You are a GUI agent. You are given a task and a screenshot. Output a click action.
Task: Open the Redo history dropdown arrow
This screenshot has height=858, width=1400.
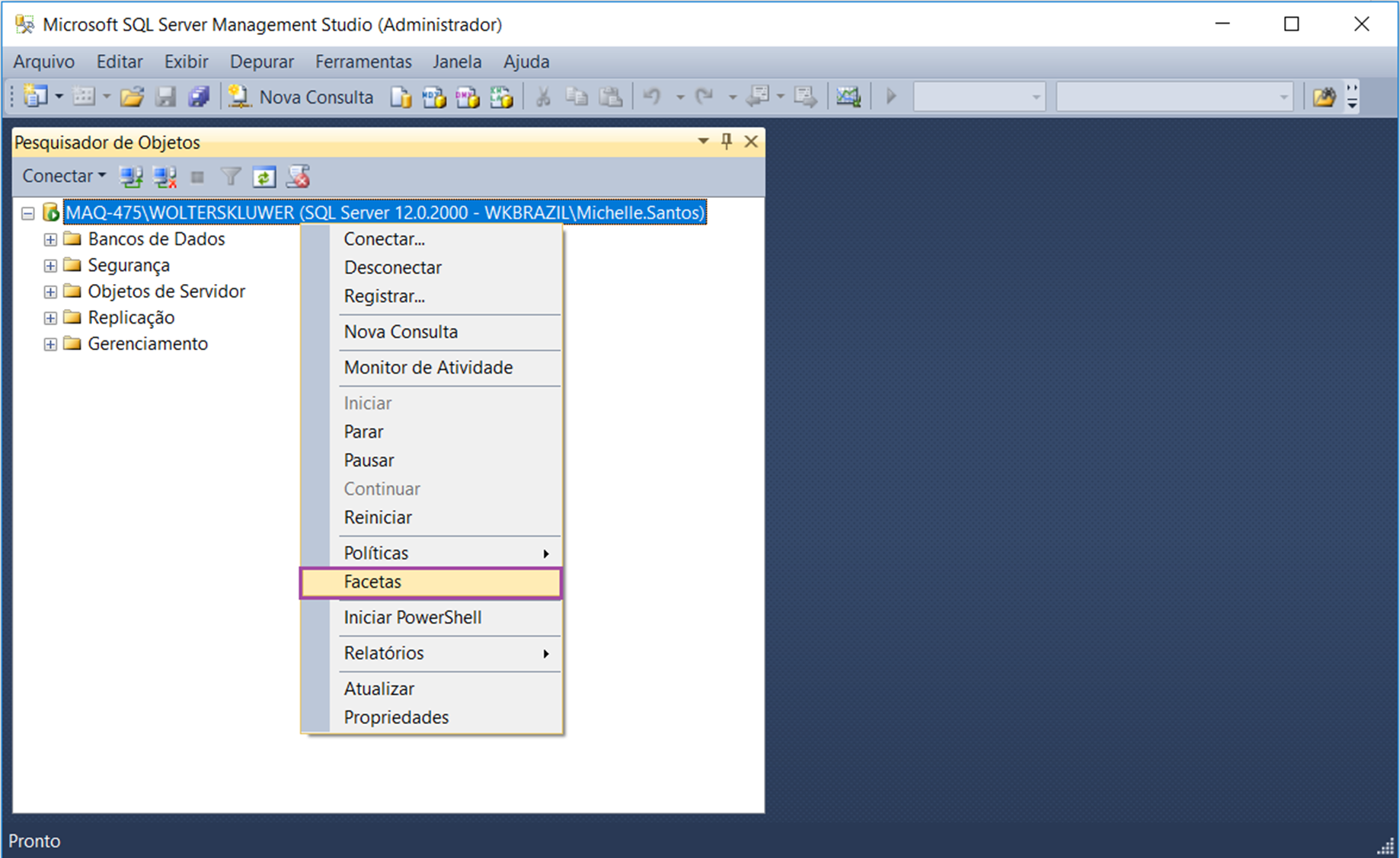pos(732,97)
